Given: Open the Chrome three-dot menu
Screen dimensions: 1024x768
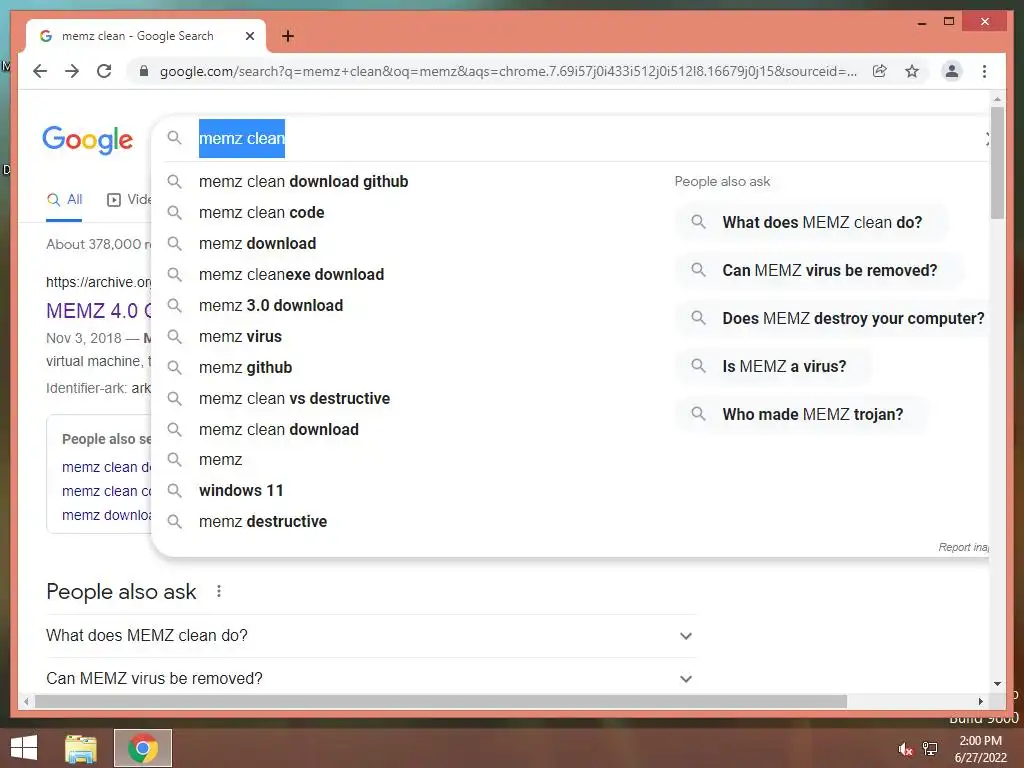Looking at the screenshot, I should click(984, 71).
